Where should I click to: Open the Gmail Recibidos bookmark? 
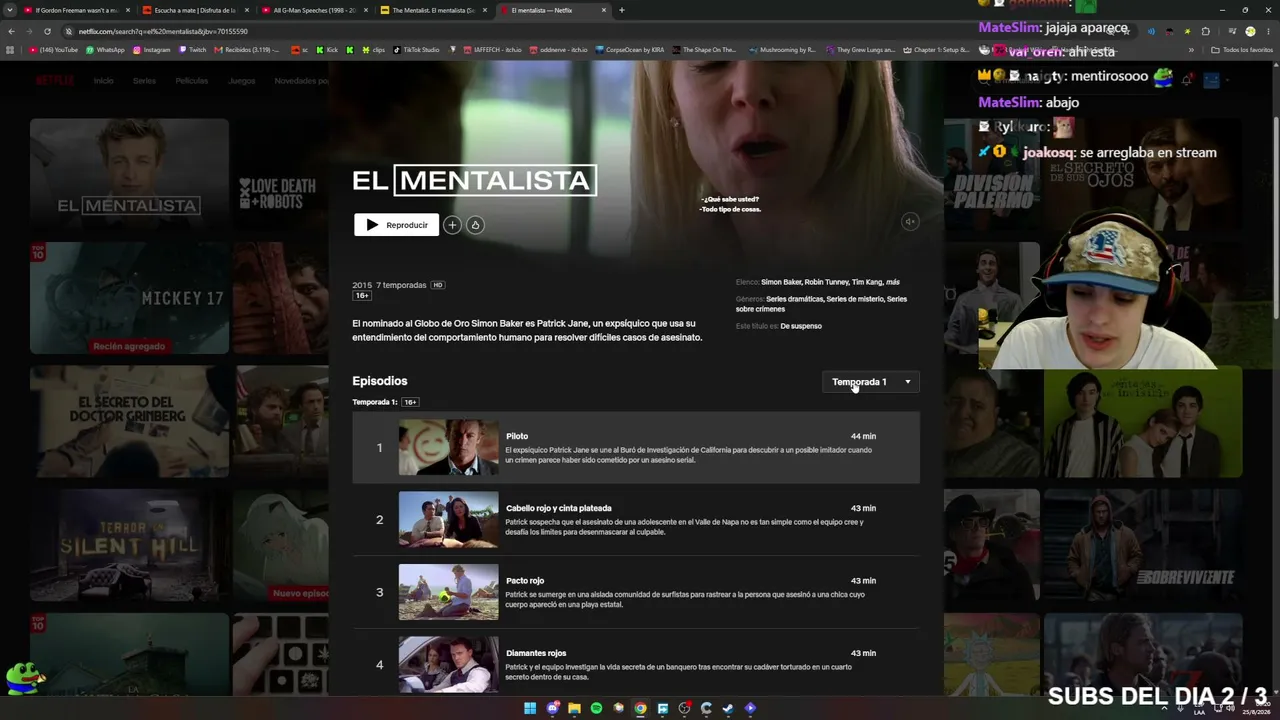247,50
